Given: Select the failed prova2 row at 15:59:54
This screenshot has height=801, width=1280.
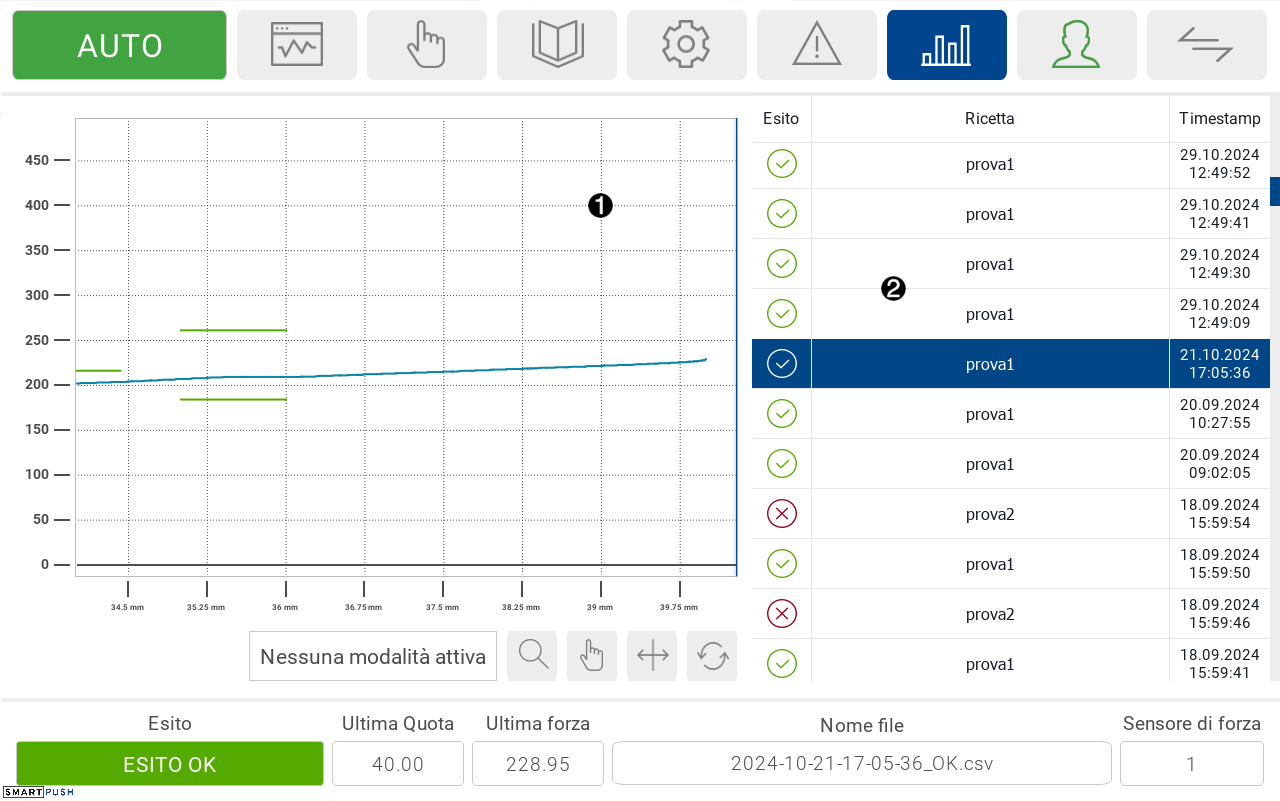Looking at the screenshot, I should (989, 514).
